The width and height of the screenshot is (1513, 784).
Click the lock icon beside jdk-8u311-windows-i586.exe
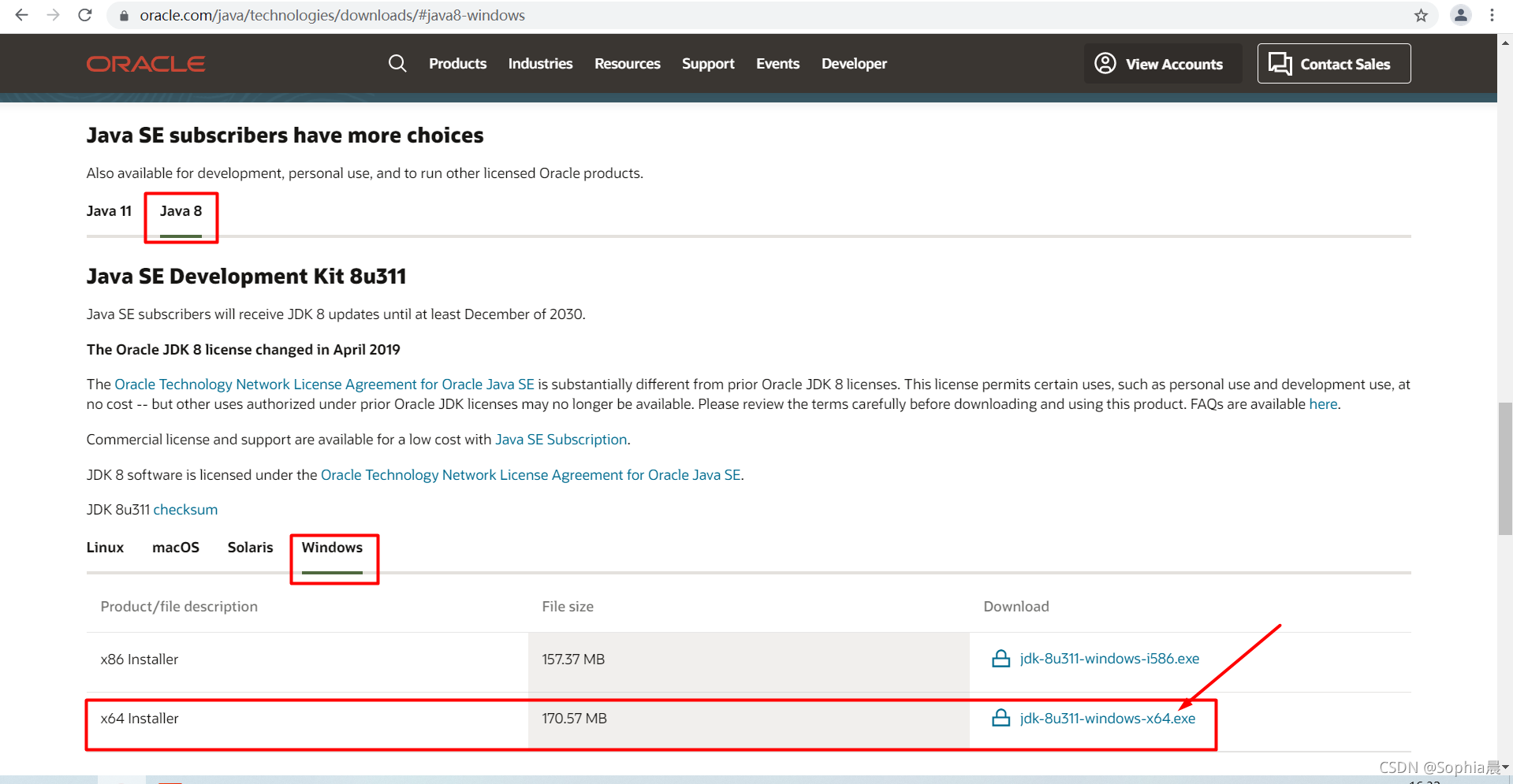pyautogui.click(x=1001, y=658)
